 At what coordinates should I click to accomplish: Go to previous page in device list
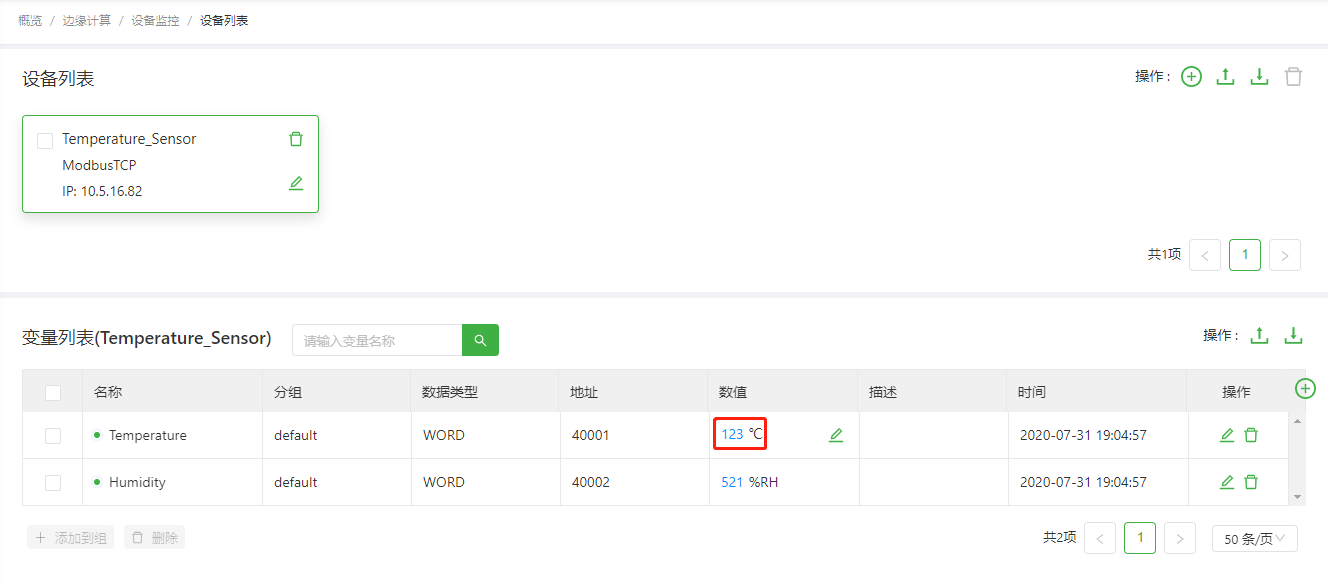[1205, 255]
